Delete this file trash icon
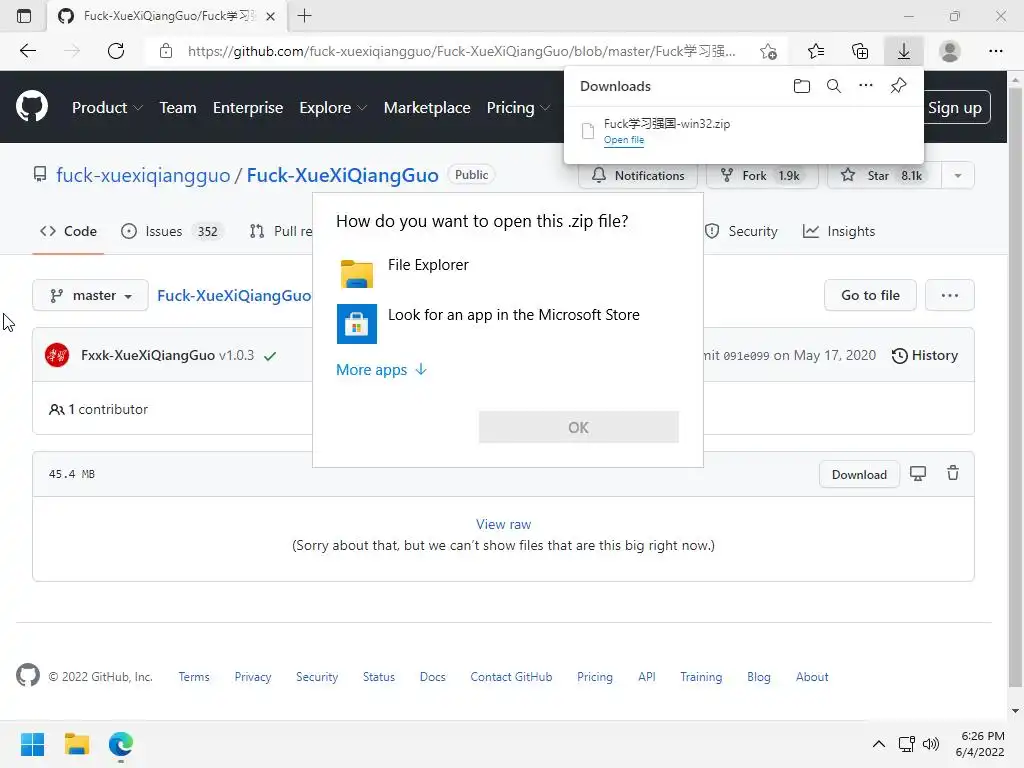 coord(953,473)
